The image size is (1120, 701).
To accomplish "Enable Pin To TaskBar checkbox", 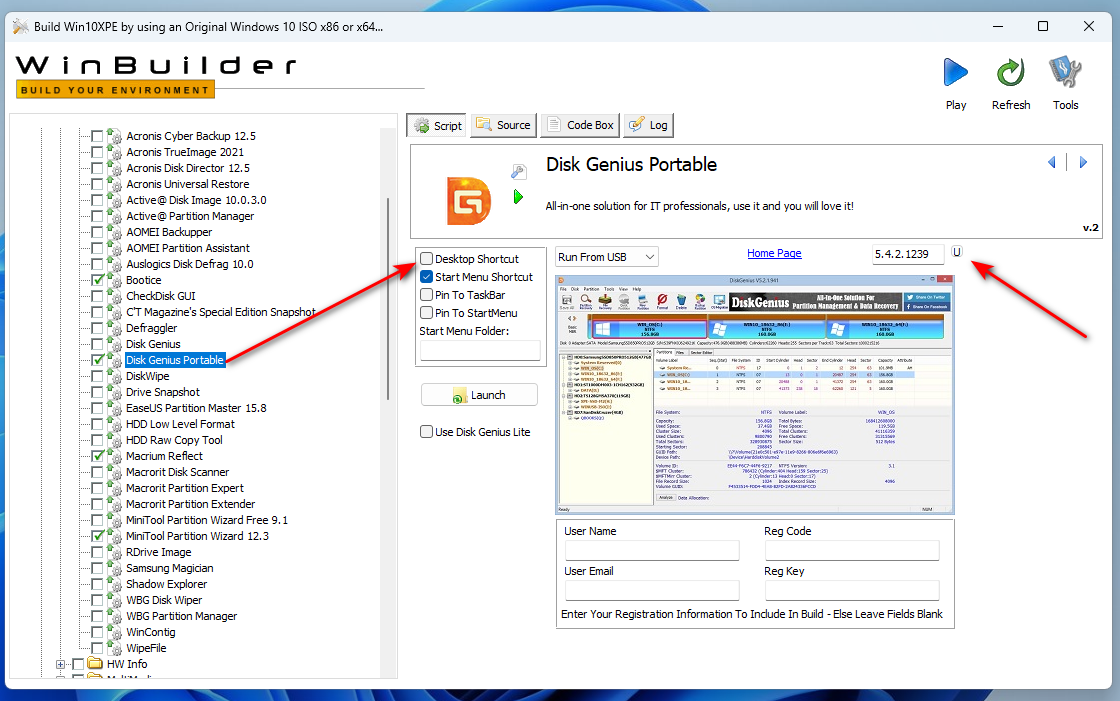I will coord(426,294).
